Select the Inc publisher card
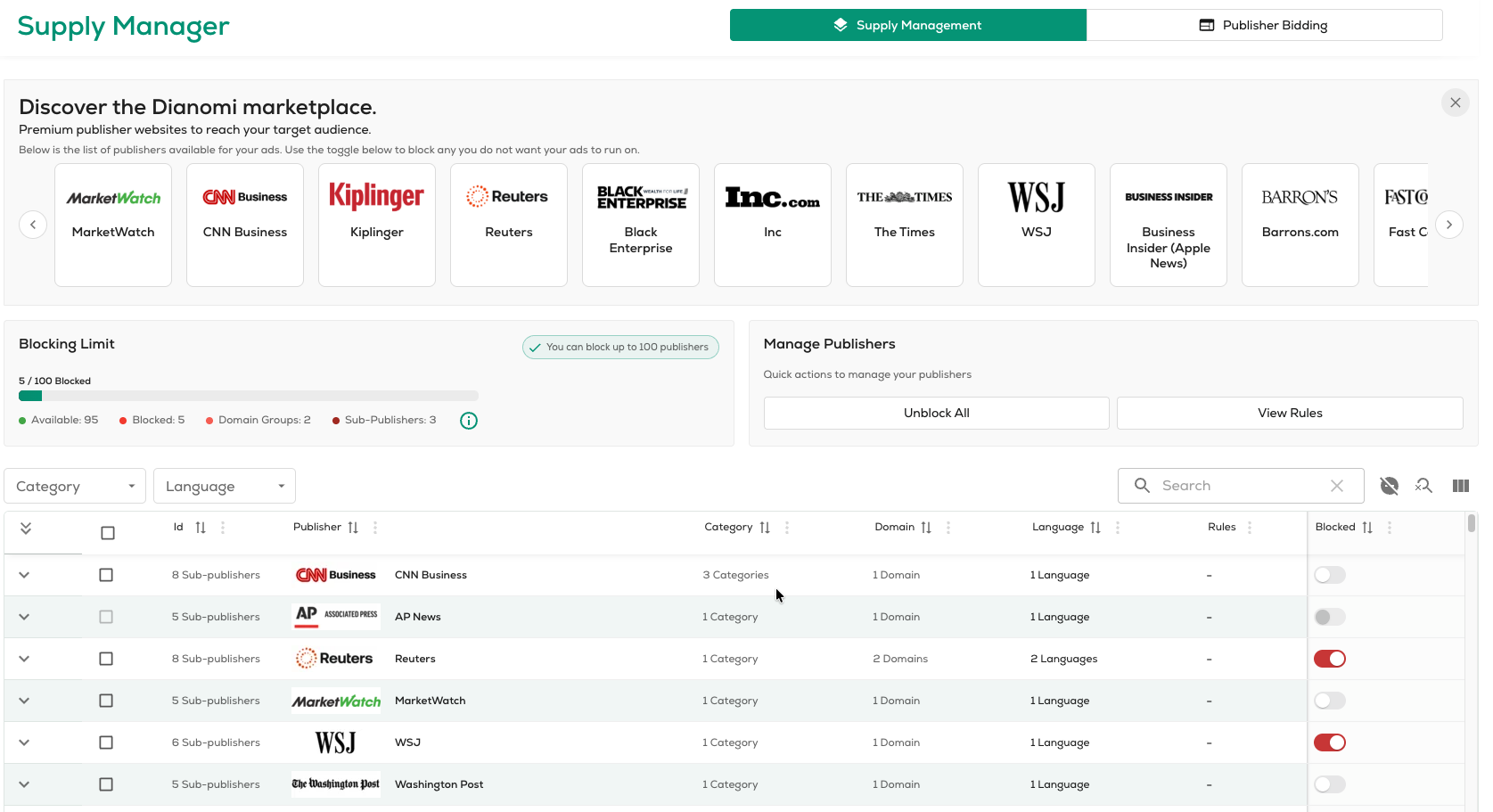The height and width of the screenshot is (812, 1493). 773,225
